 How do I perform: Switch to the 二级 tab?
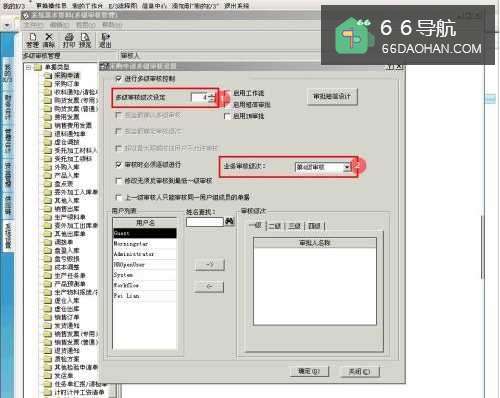(275, 226)
